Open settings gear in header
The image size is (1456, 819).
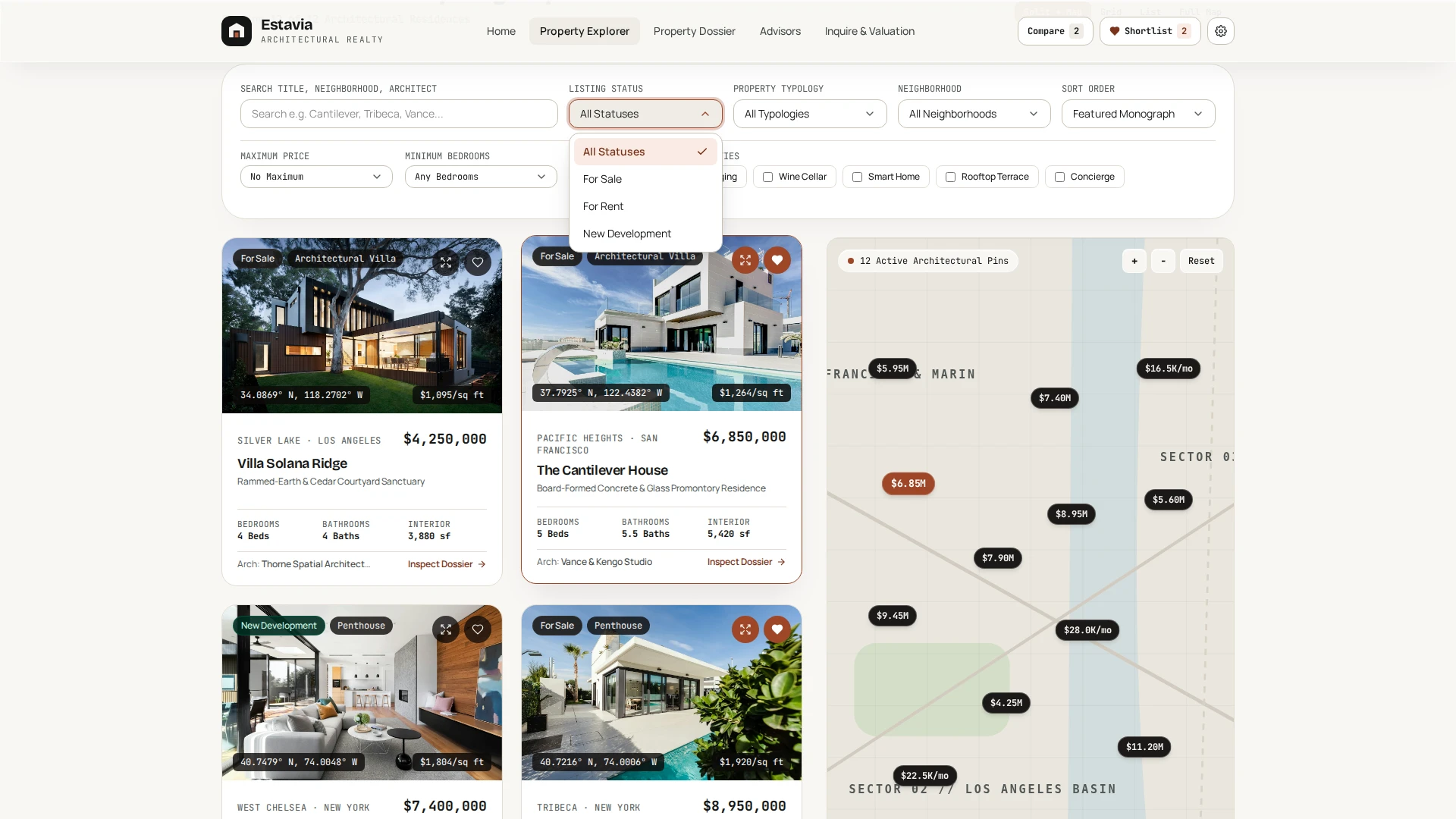point(1220,31)
